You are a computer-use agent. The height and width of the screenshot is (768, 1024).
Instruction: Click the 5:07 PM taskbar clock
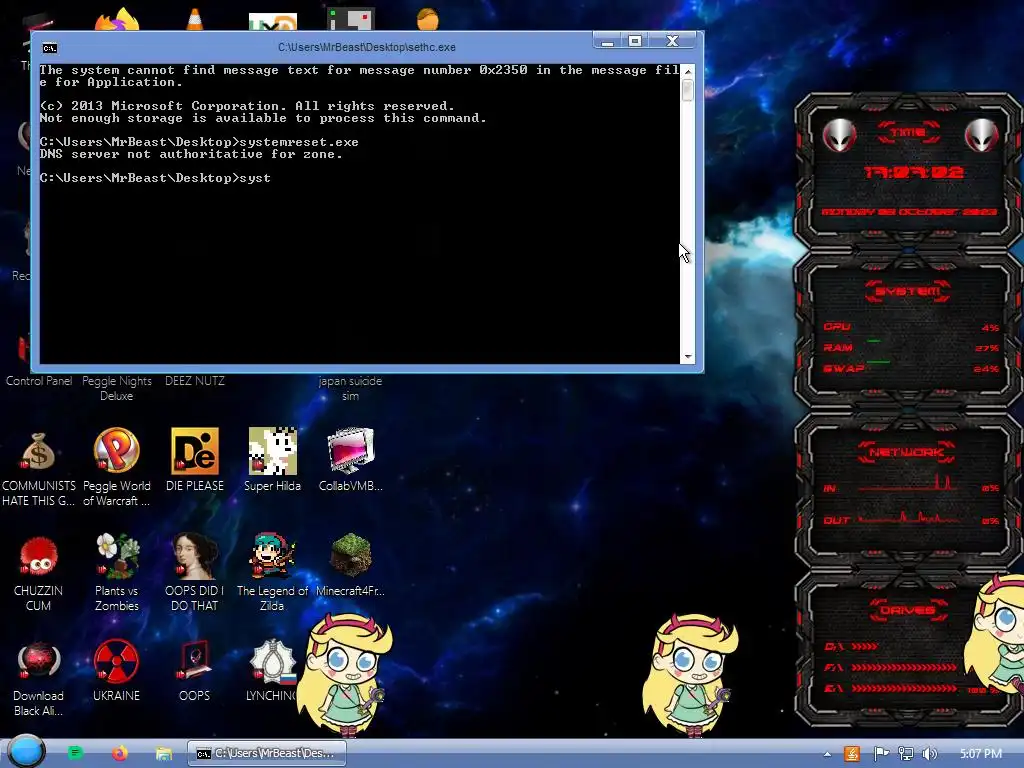coord(981,754)
